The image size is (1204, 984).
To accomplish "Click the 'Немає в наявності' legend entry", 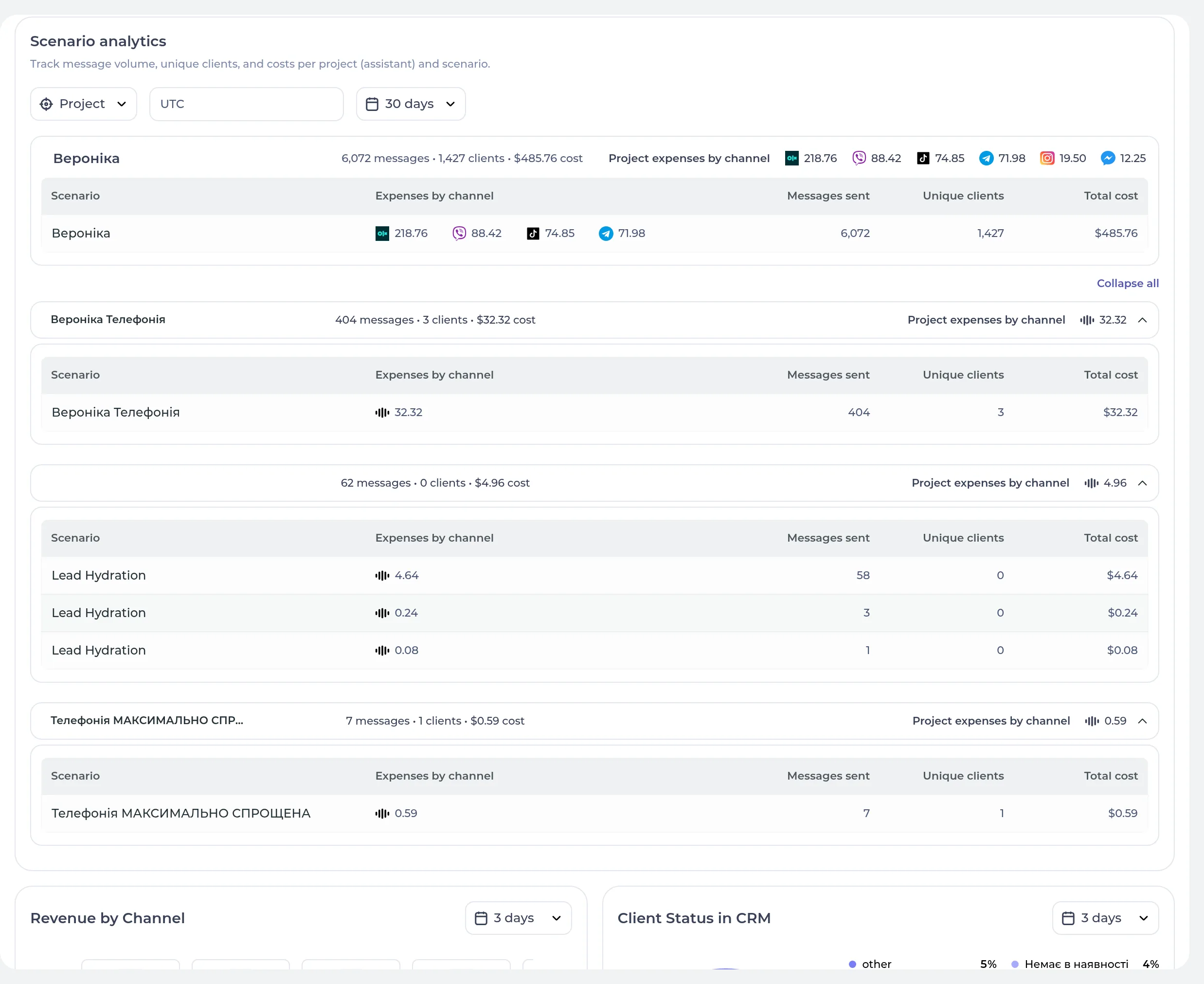I will tap(1071, 964).
